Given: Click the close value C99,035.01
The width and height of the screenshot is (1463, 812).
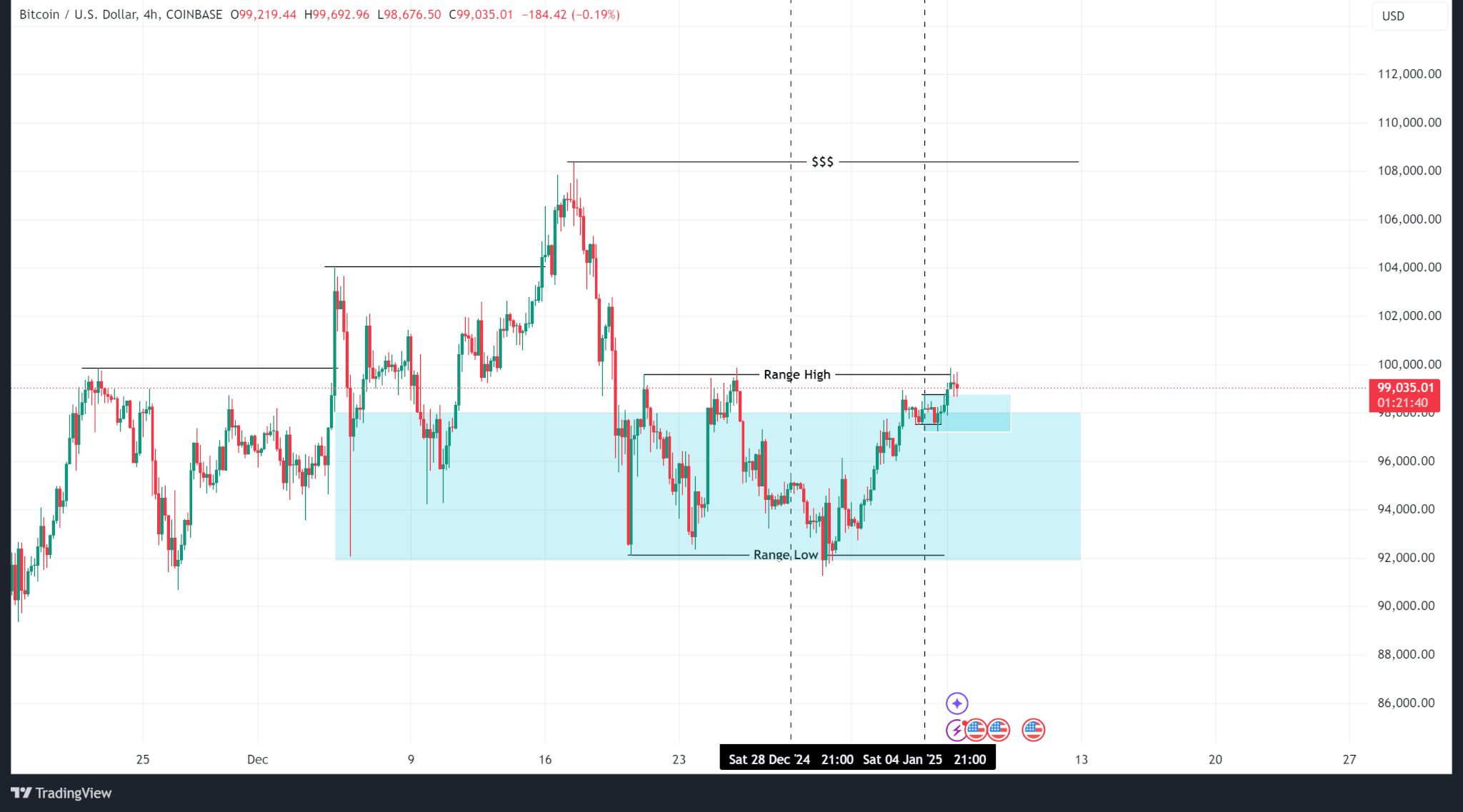Looking at the screenshot, I should coord(481,14).
